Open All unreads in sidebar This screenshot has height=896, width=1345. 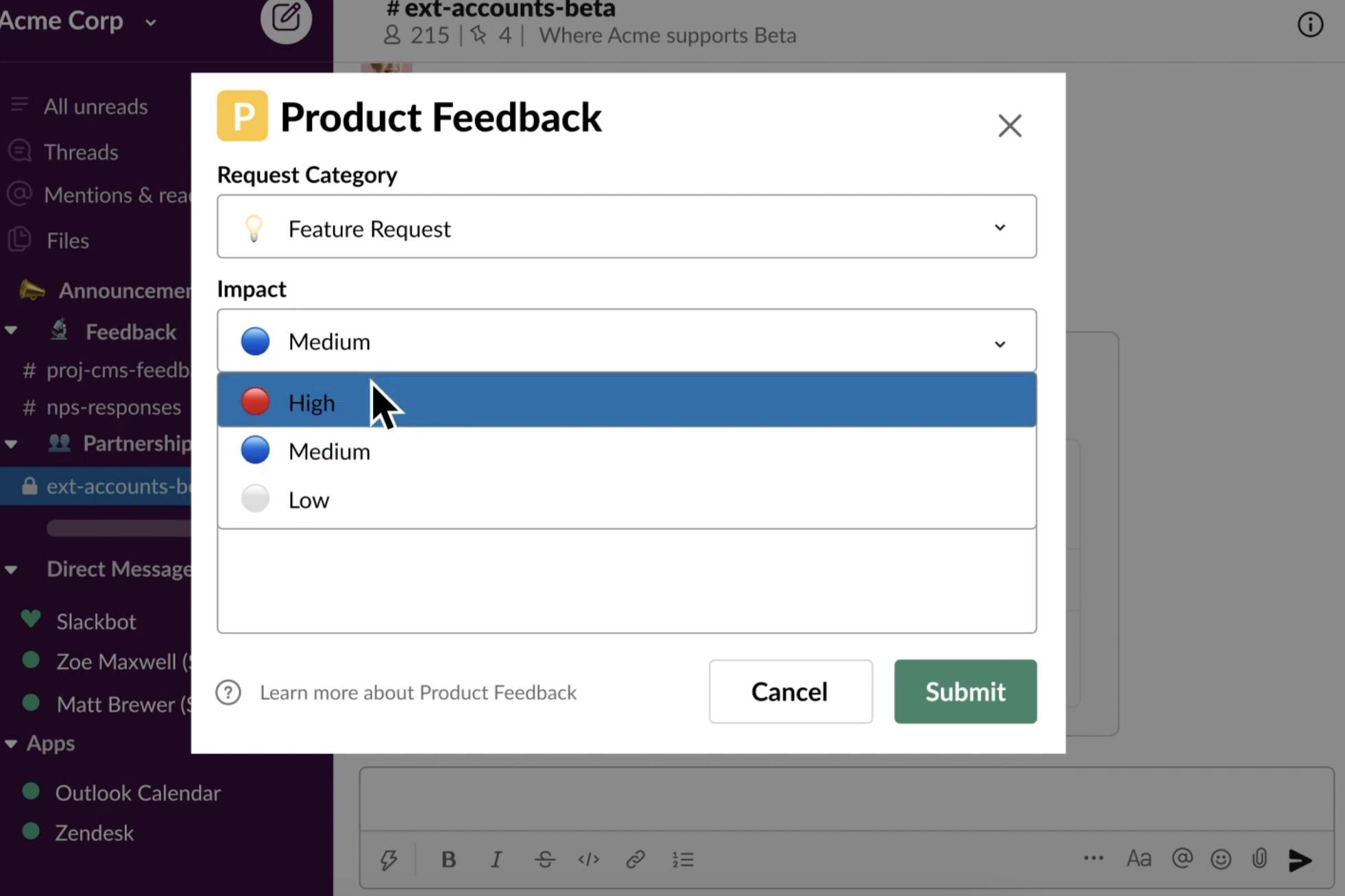(95, 106)
